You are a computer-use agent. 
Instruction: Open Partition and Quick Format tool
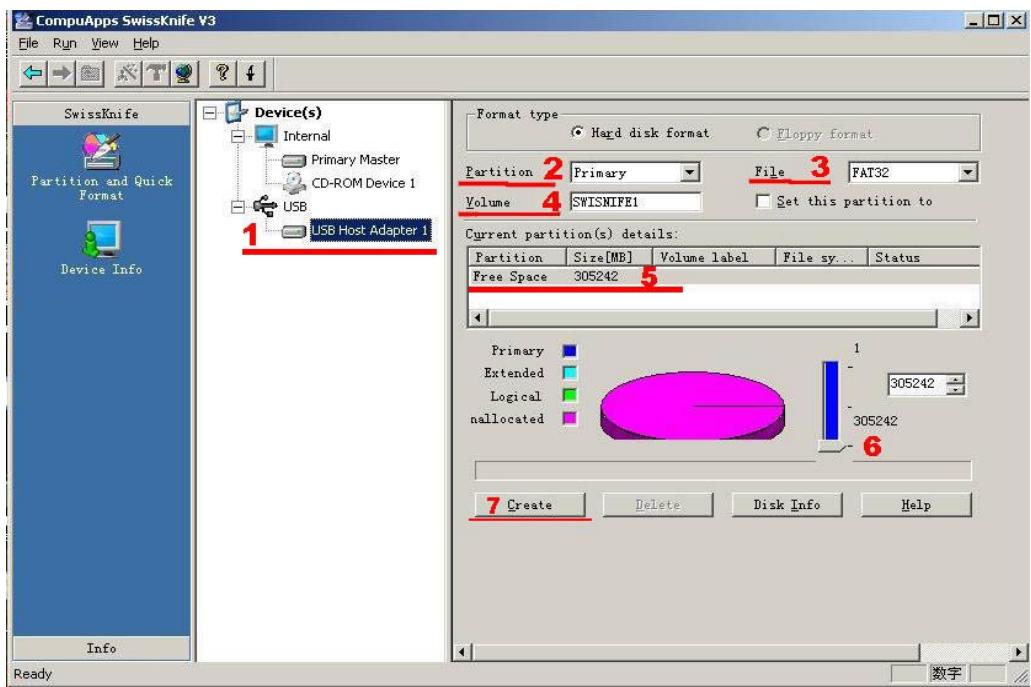click(x=101, y=167)
